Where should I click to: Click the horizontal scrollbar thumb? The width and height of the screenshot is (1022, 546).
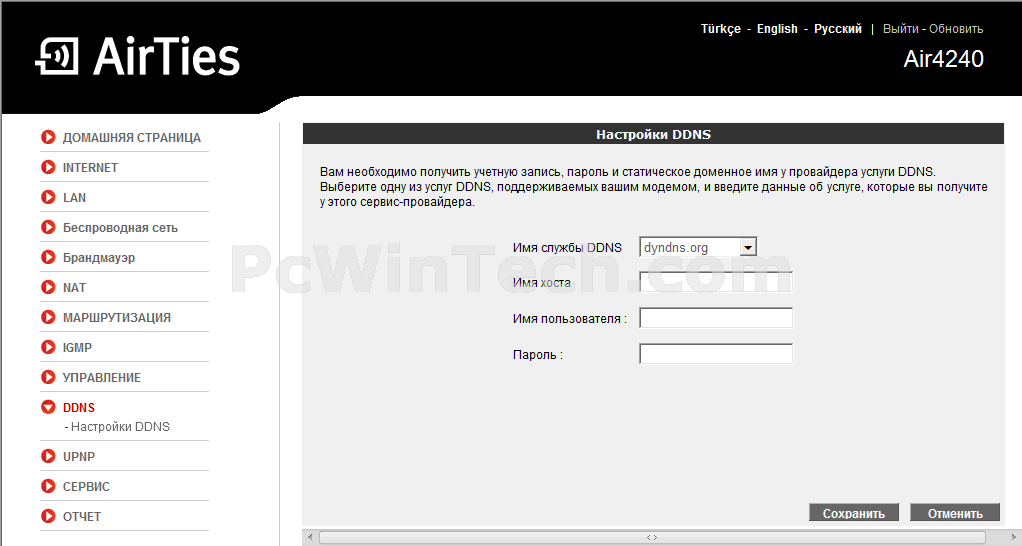point(652,537)
